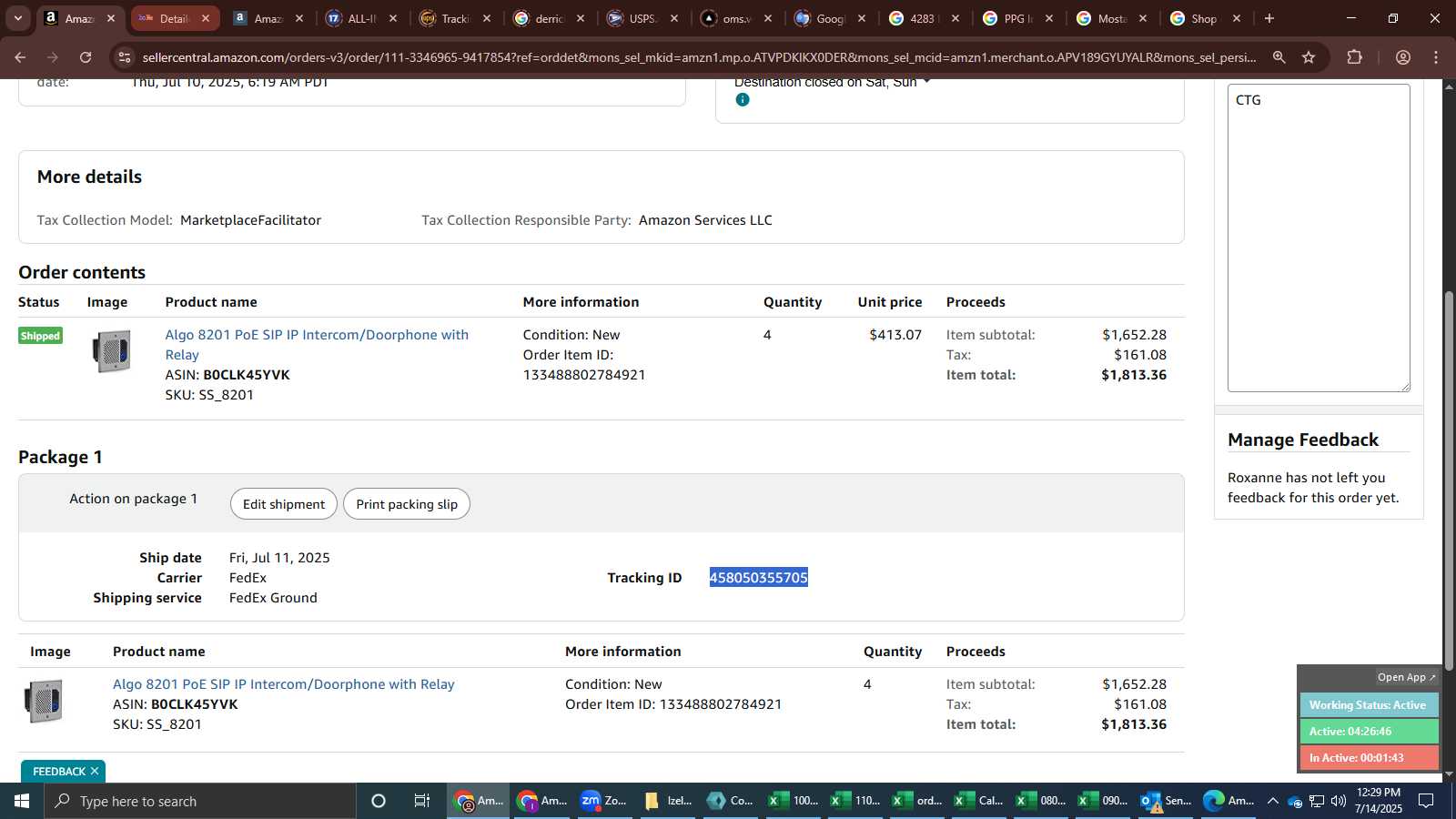Open browser extensions puzzle icon
The width and height of the screenshot is (1456, 819).
1354,57
